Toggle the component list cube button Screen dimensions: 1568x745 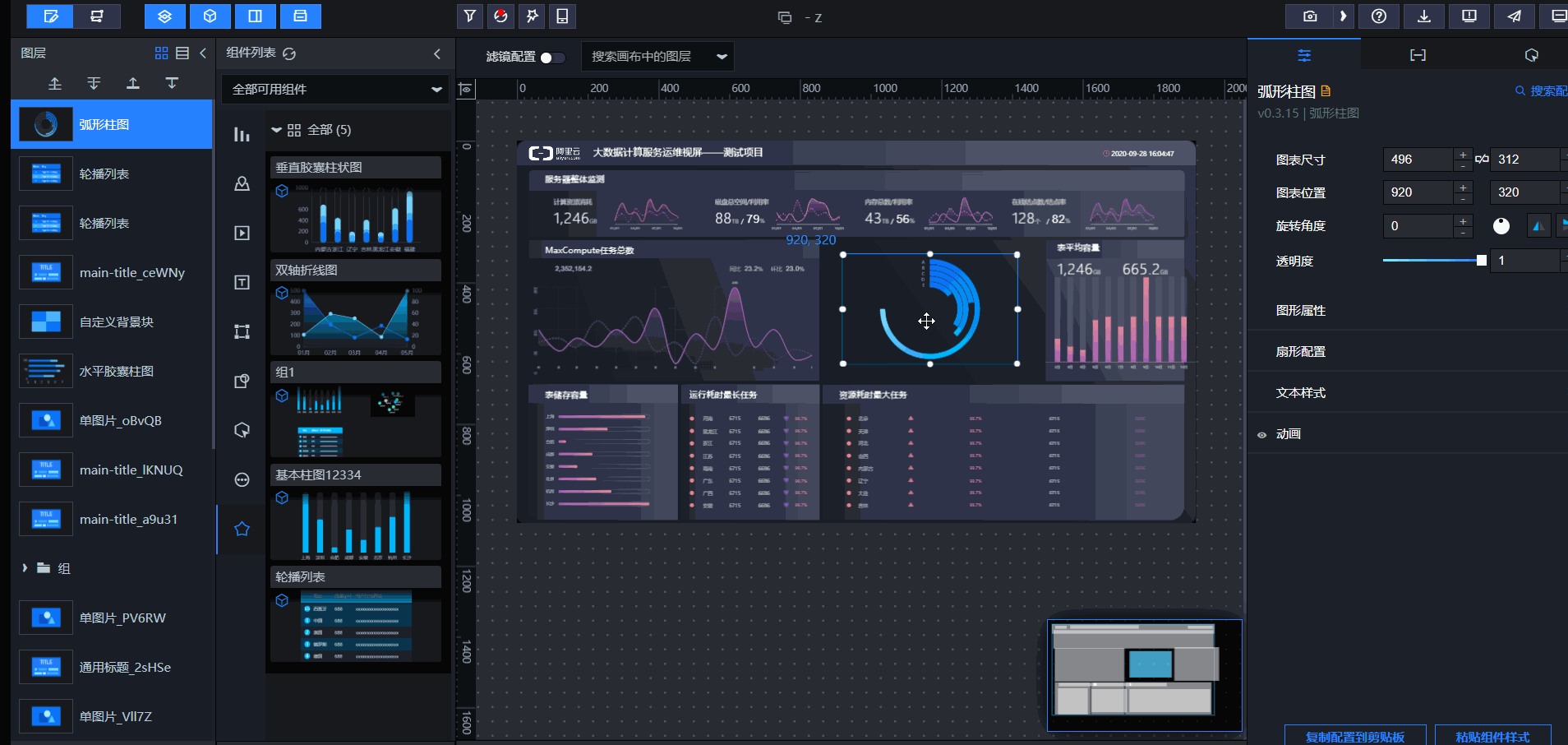coord(210,16)
